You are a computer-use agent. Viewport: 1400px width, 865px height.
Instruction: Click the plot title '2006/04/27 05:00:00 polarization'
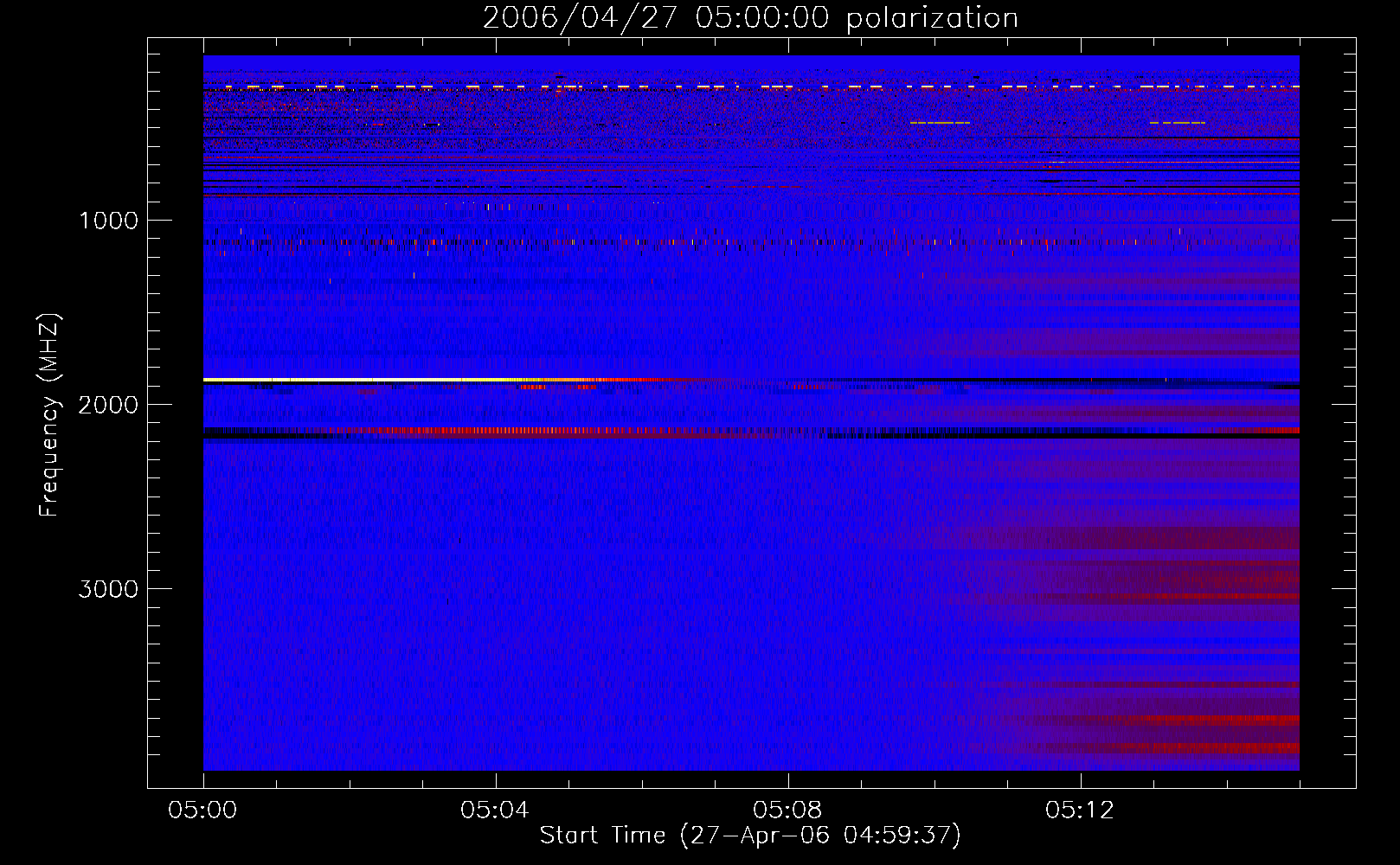point(750,17)
